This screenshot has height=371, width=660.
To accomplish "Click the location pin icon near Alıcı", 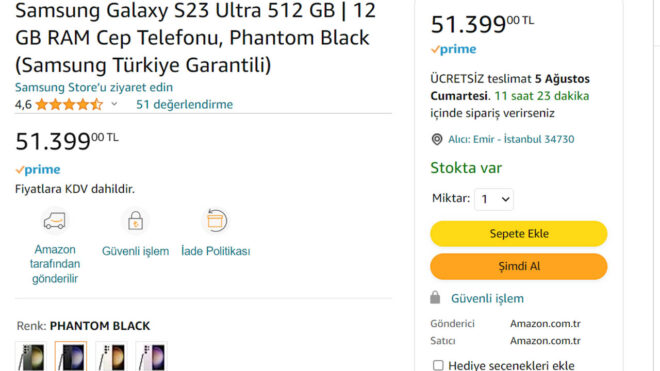I will [x=437, y=139].
